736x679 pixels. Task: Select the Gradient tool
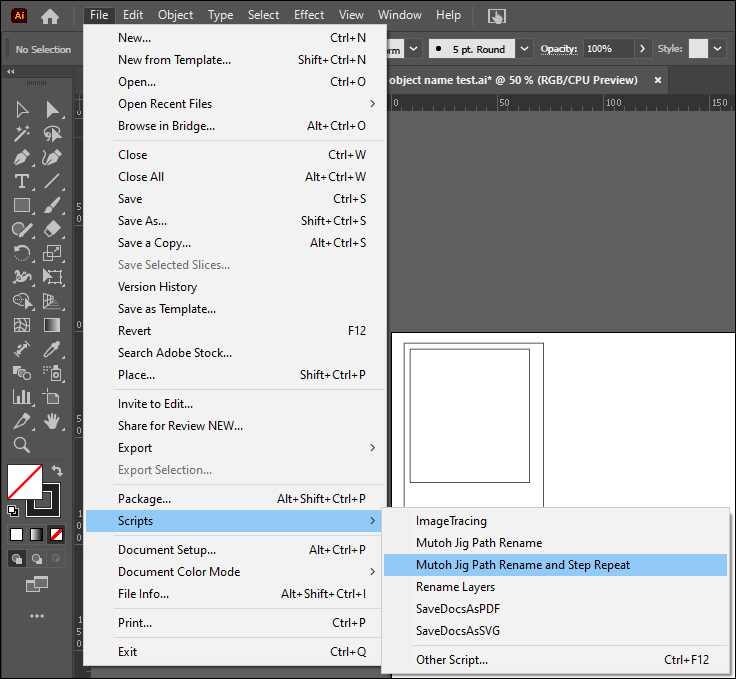point(52,325)
